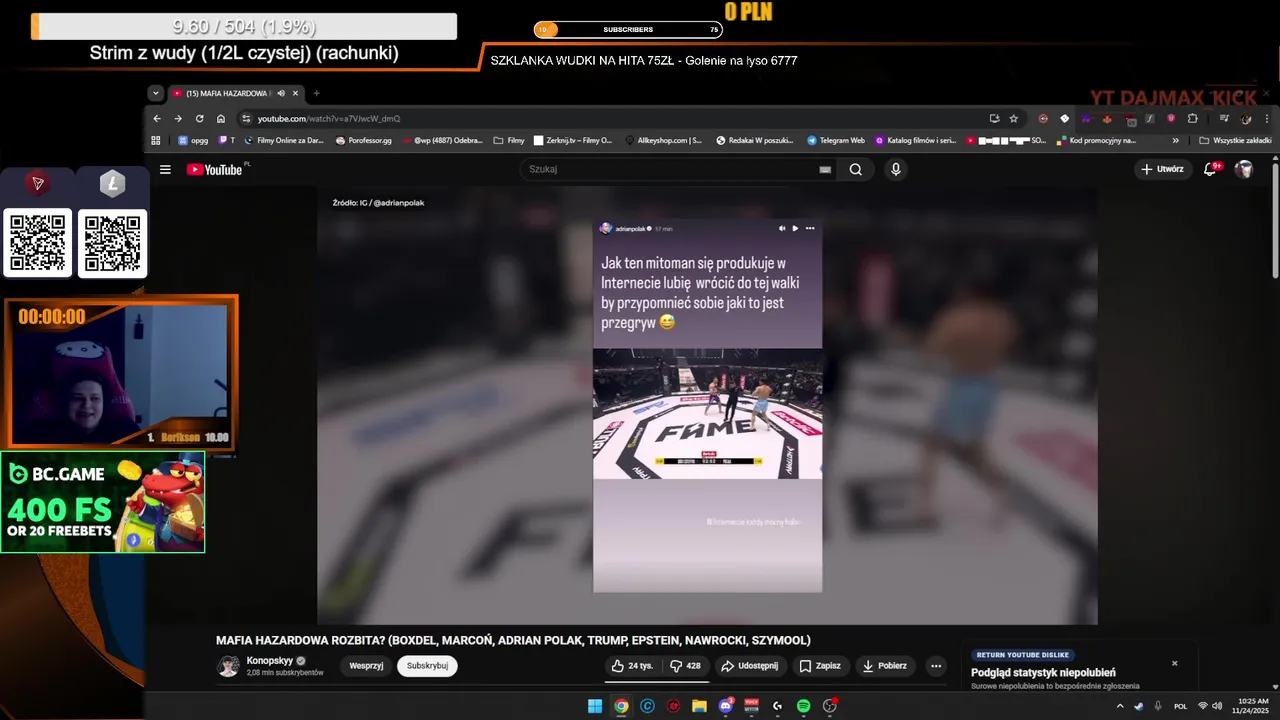The width and height of the screenshot is (1280, 720).
Task: Open more video actions (three dots)
Action: tap(936, 666)
